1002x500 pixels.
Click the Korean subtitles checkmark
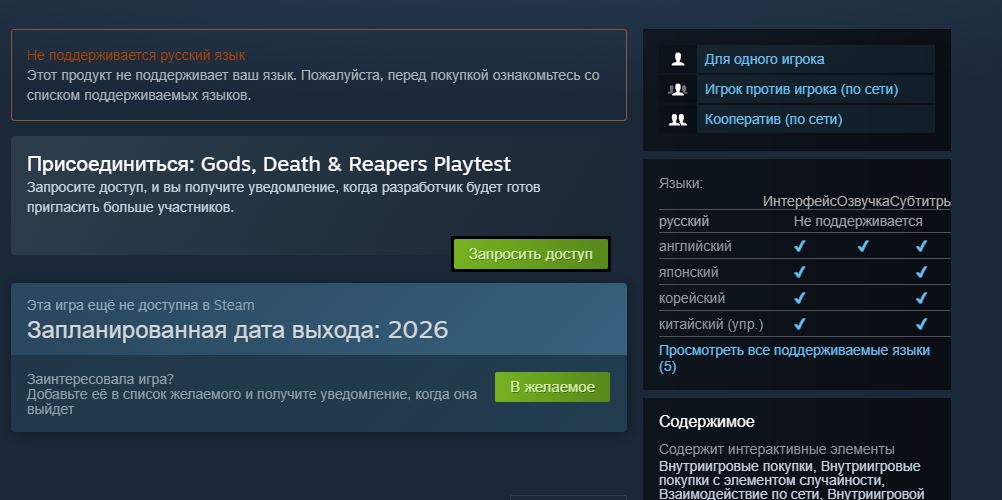[921, 298]
